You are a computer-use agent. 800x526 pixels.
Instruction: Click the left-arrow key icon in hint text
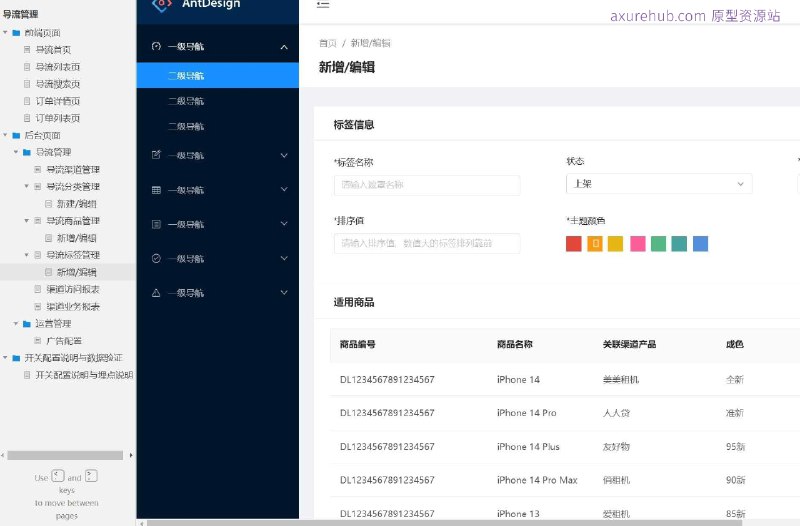pyautogui.click(x=58, y=476)
